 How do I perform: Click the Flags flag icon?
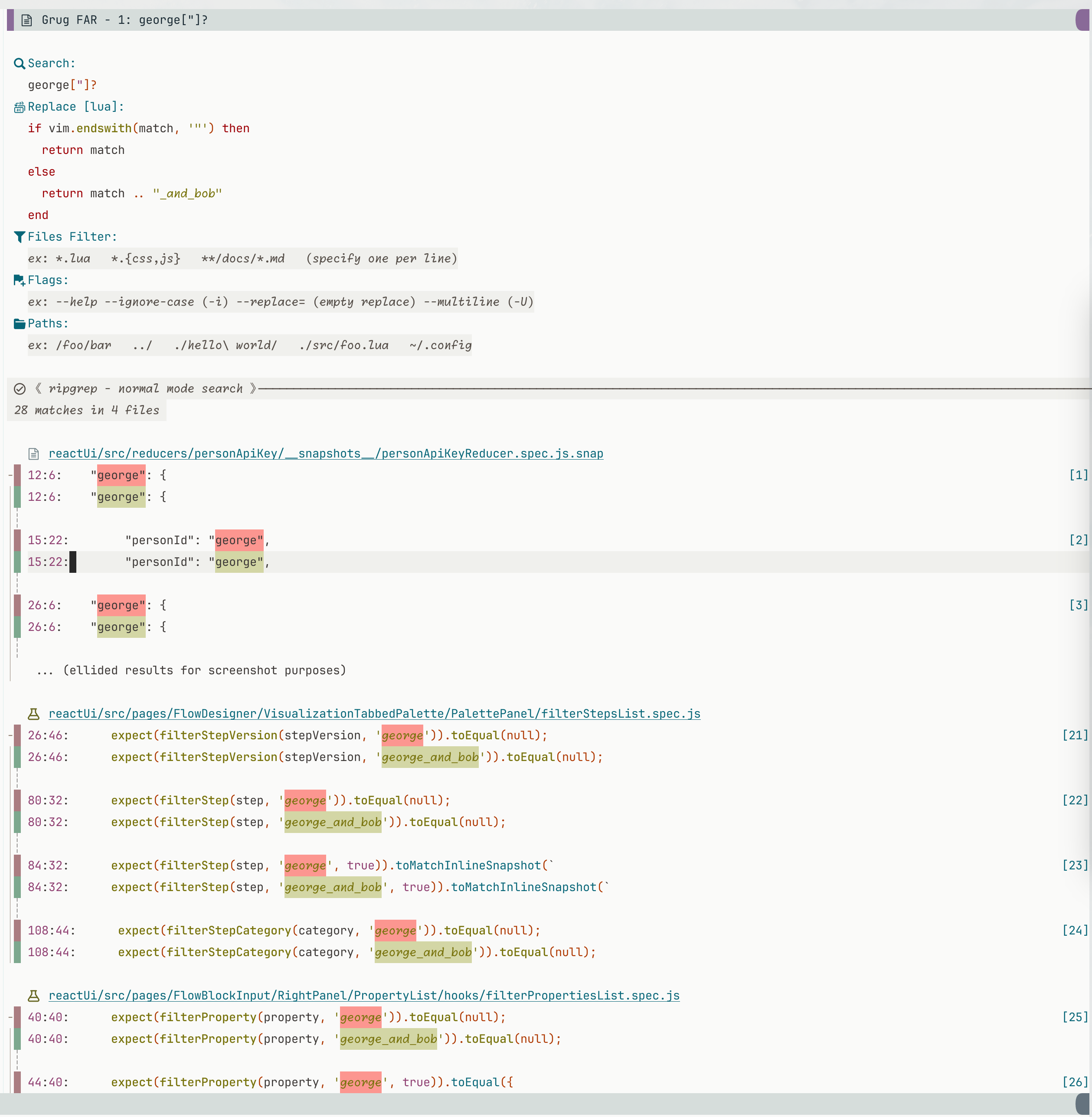click(x=19, y=281)
